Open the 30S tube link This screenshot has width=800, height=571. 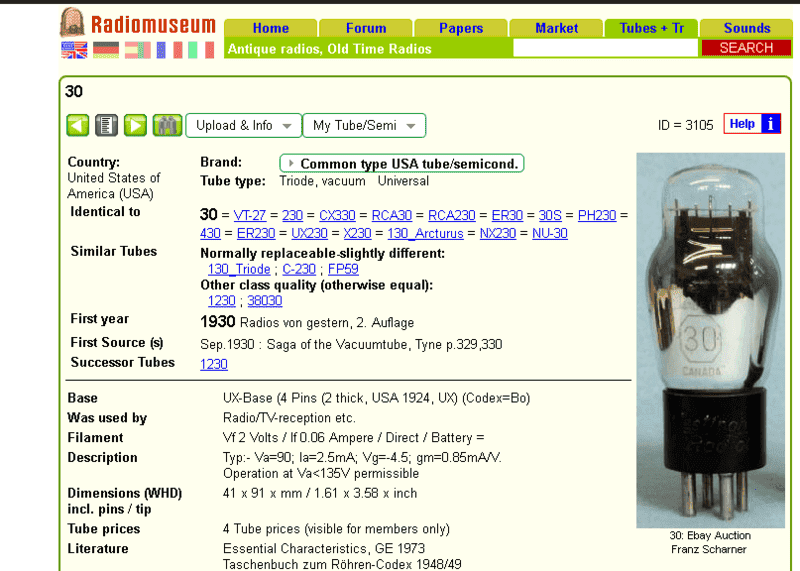550,215
